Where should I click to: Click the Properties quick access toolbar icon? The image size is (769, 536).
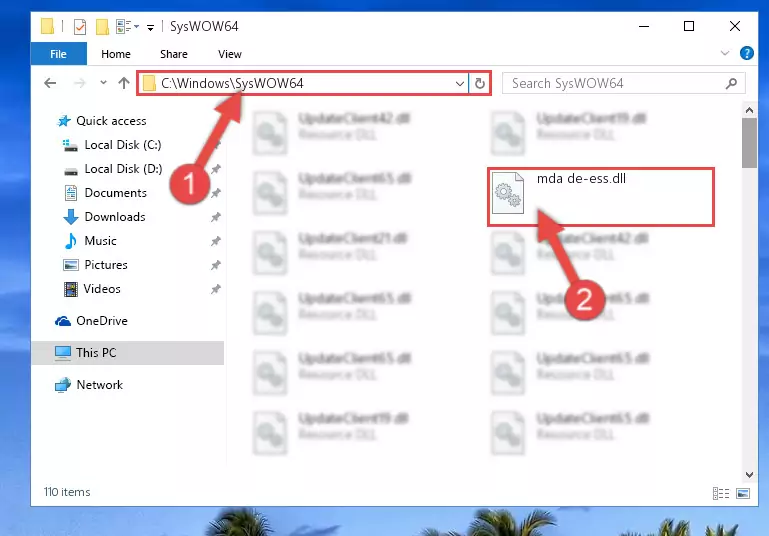[x=79, y=26]
